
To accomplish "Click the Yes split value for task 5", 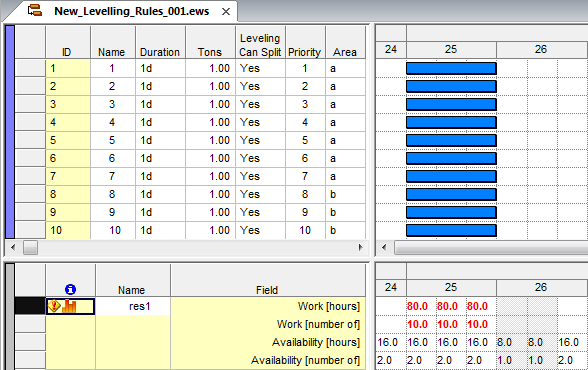I will coord(250,140).
